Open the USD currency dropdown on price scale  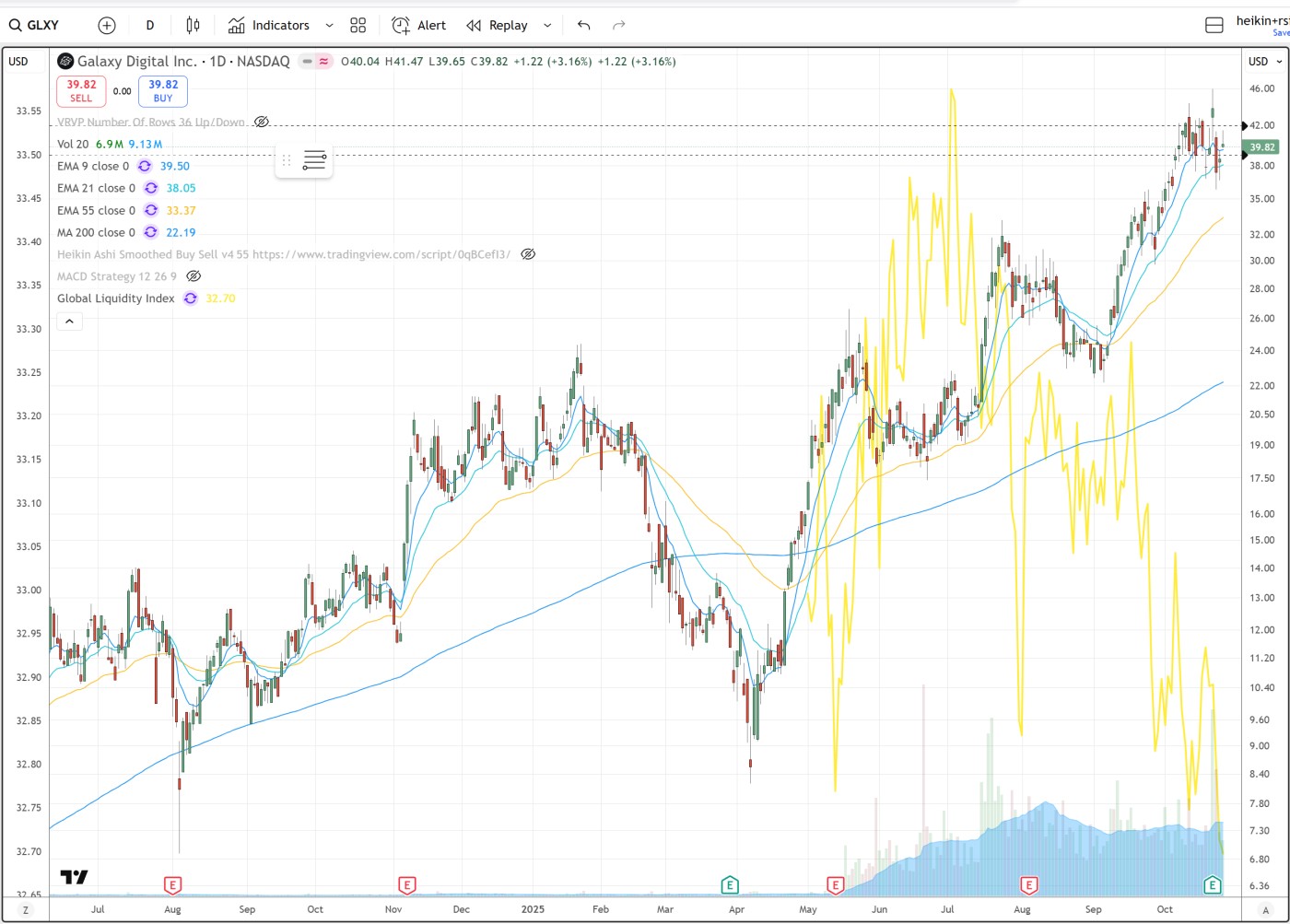point(1264,61)
